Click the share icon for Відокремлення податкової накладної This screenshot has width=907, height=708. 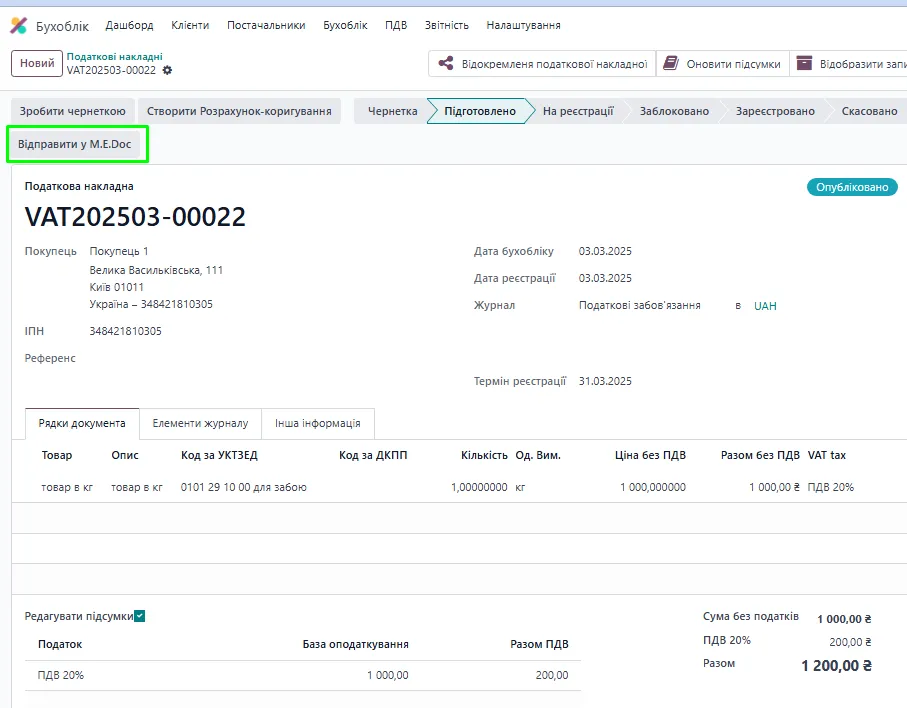446,64
